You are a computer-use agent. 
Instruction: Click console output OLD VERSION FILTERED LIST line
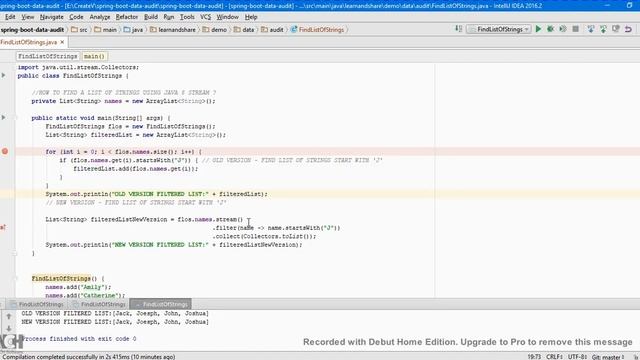115,313
